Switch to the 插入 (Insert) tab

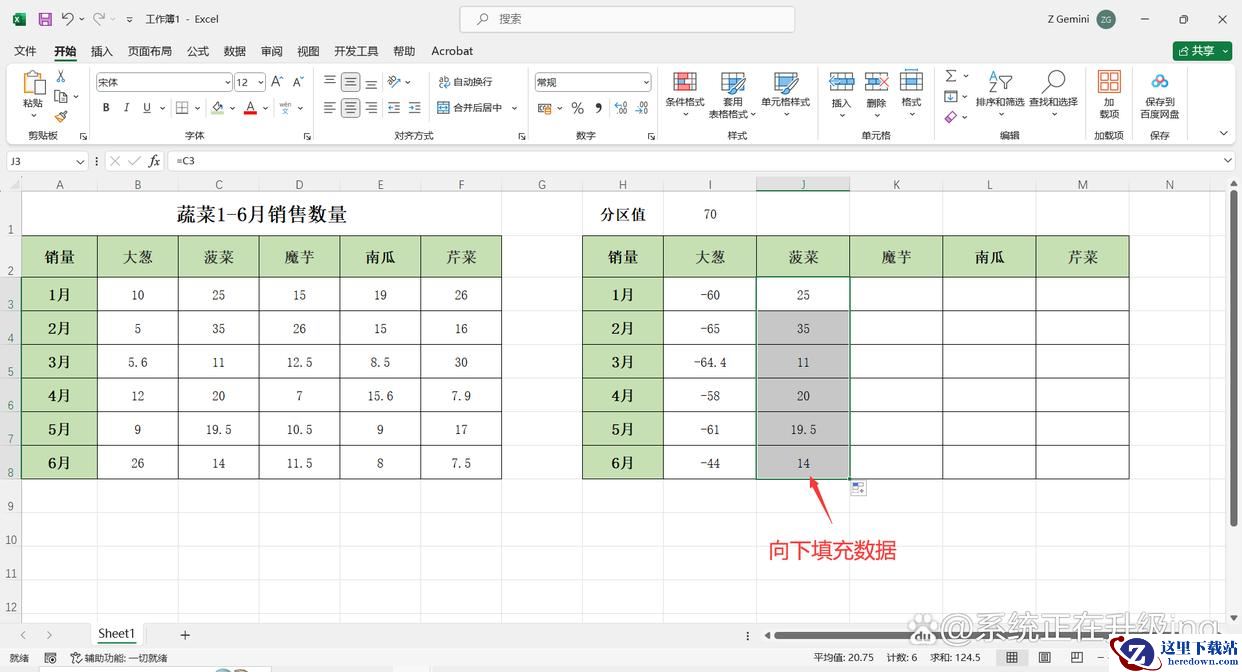pos(101,51)
